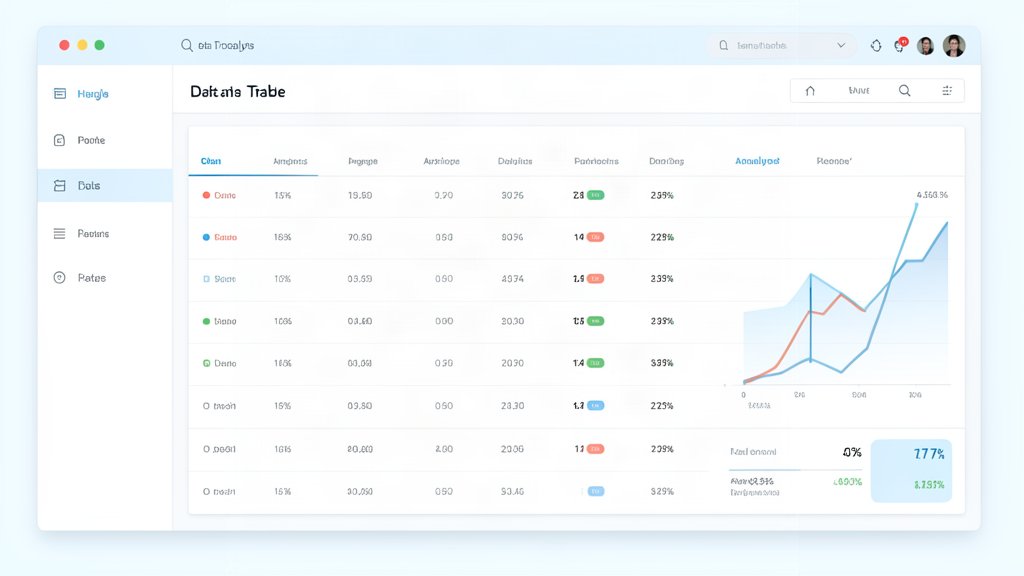Click the Hergls sidebar icon
Image resolution: width=1024 pixels, height=576 pixels.
click(x=59, y=93)
